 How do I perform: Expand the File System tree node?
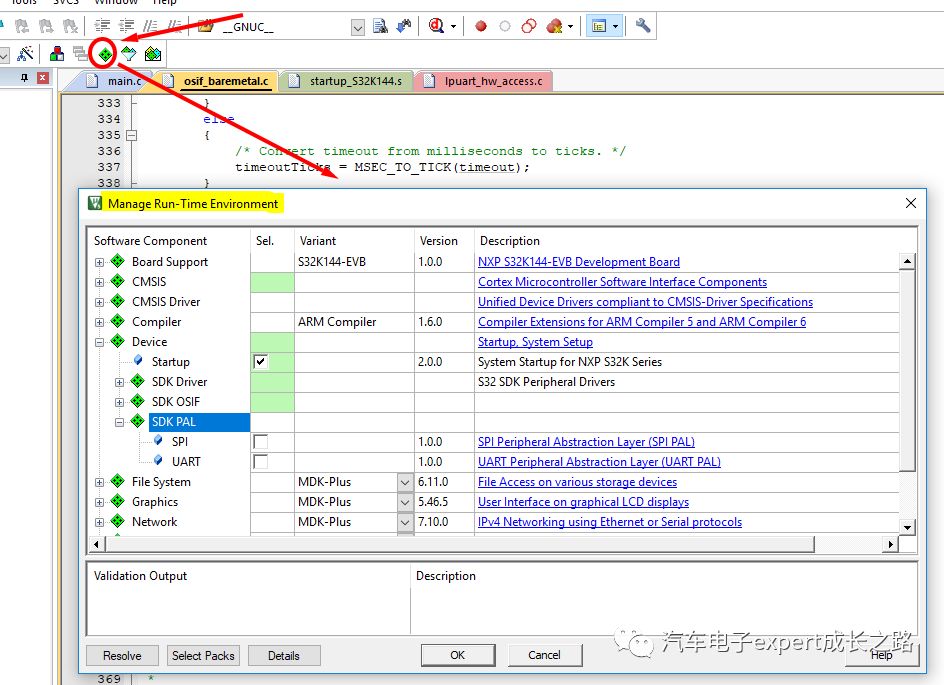click(99, 482)
